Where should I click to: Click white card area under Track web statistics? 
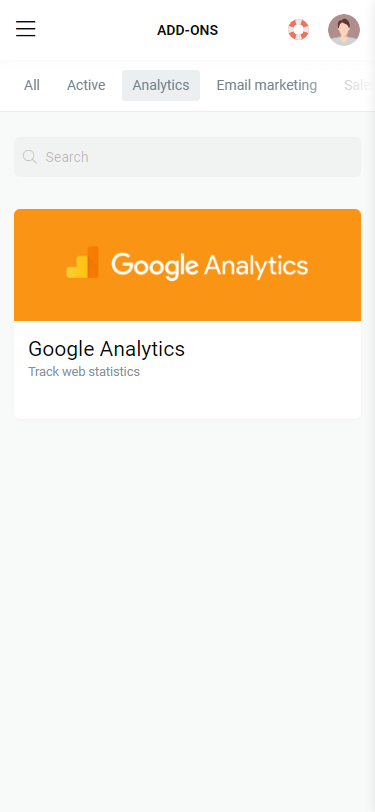pos(188,399)
